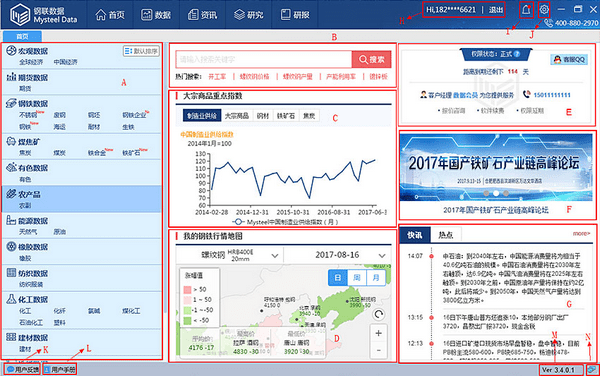Viewport: 600px width, 376px height.
Task: Open the 默认排序 sort dropdown
Action: pos(141,51)
